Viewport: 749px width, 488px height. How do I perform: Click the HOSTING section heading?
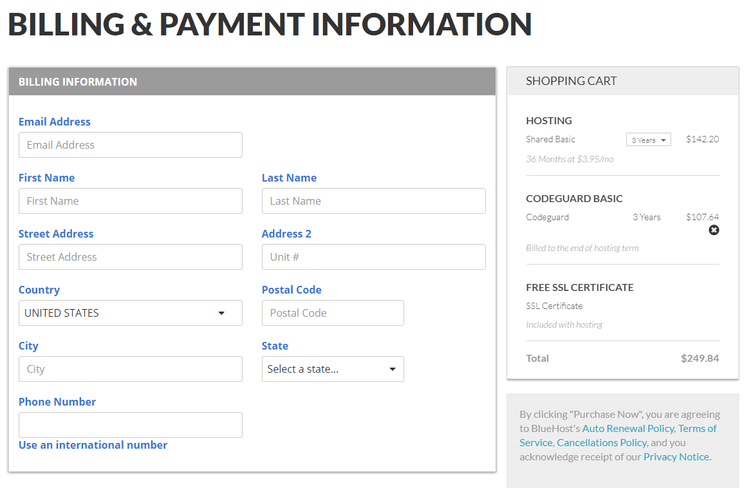tap(549, 121)
